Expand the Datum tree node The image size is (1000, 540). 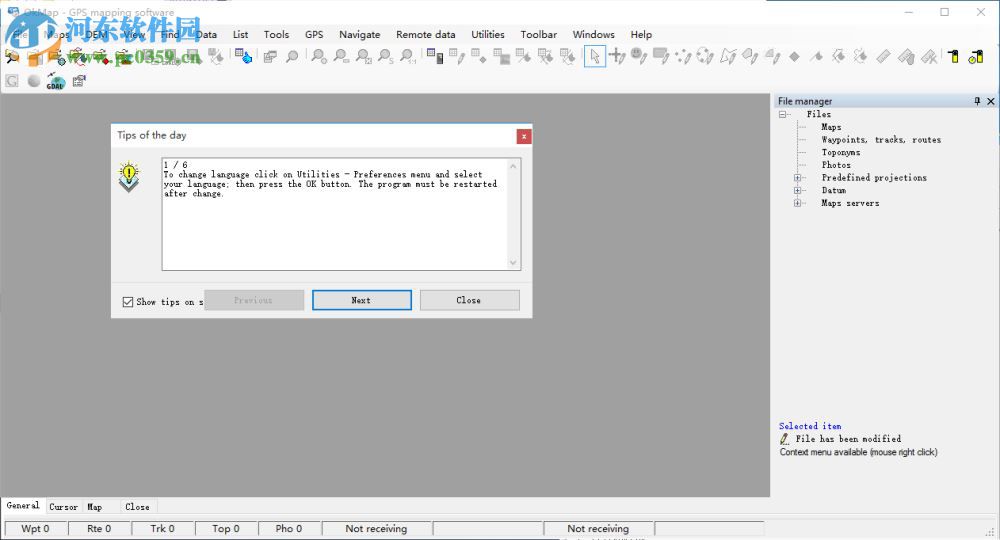pos(799,190)
